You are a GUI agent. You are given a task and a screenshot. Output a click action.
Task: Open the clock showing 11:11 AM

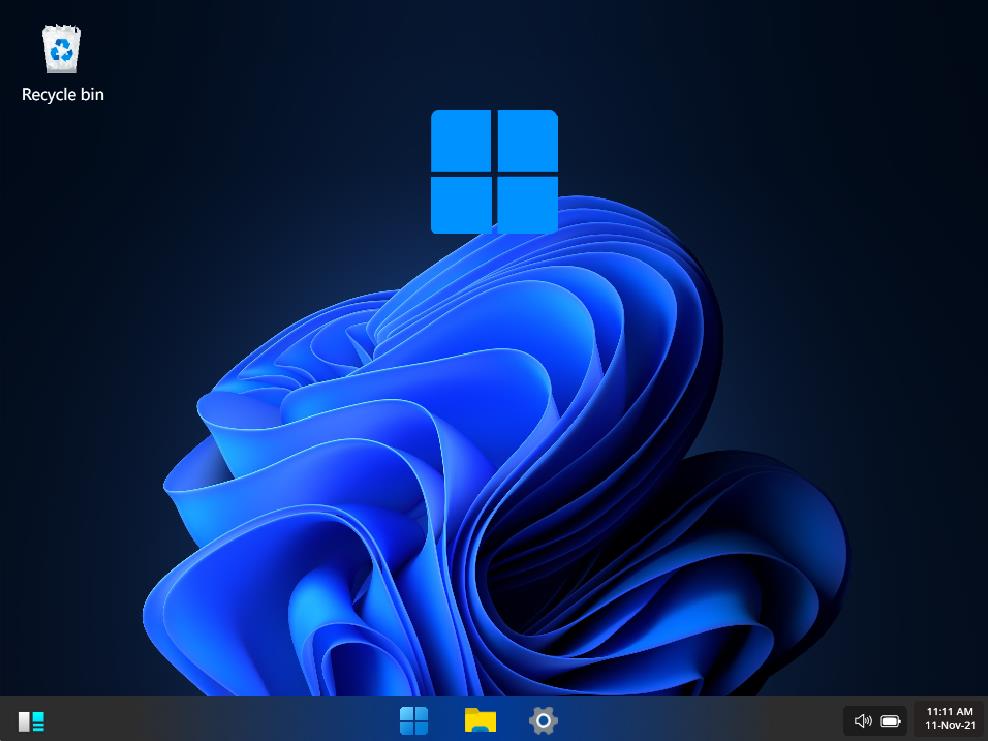[x=950, y=711]
